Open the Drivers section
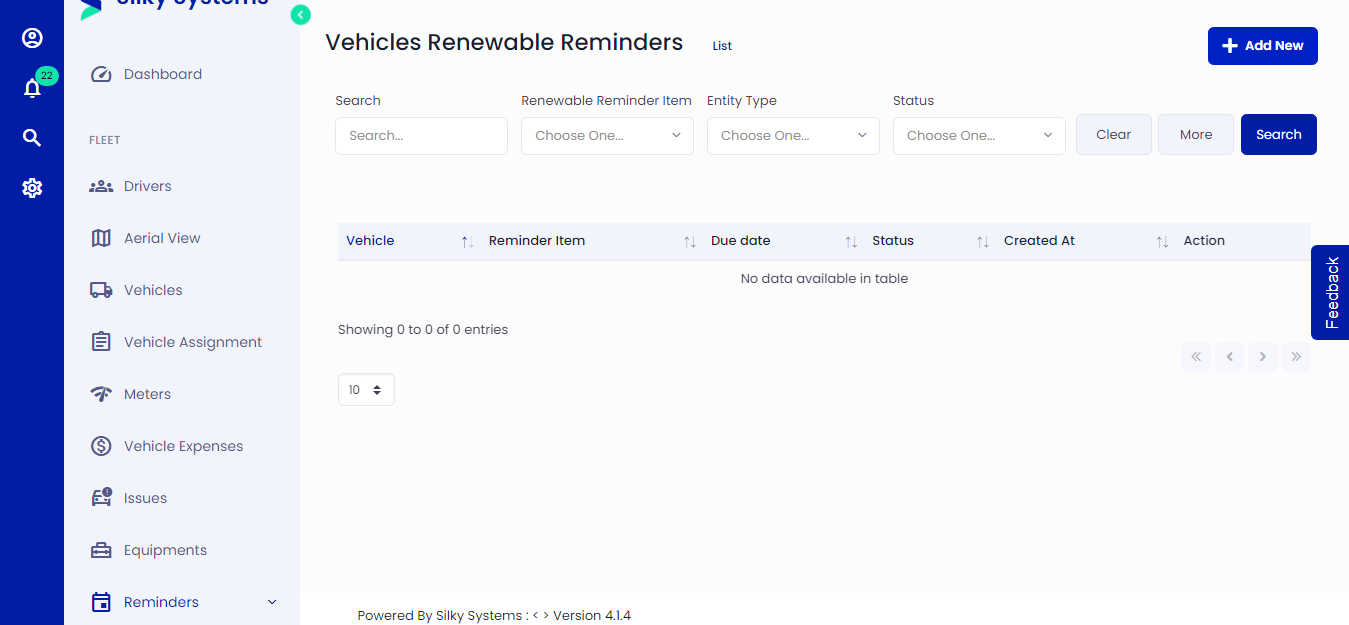Image resolution: width=1349 pixels, height=625 pixels. pos(147,185)
